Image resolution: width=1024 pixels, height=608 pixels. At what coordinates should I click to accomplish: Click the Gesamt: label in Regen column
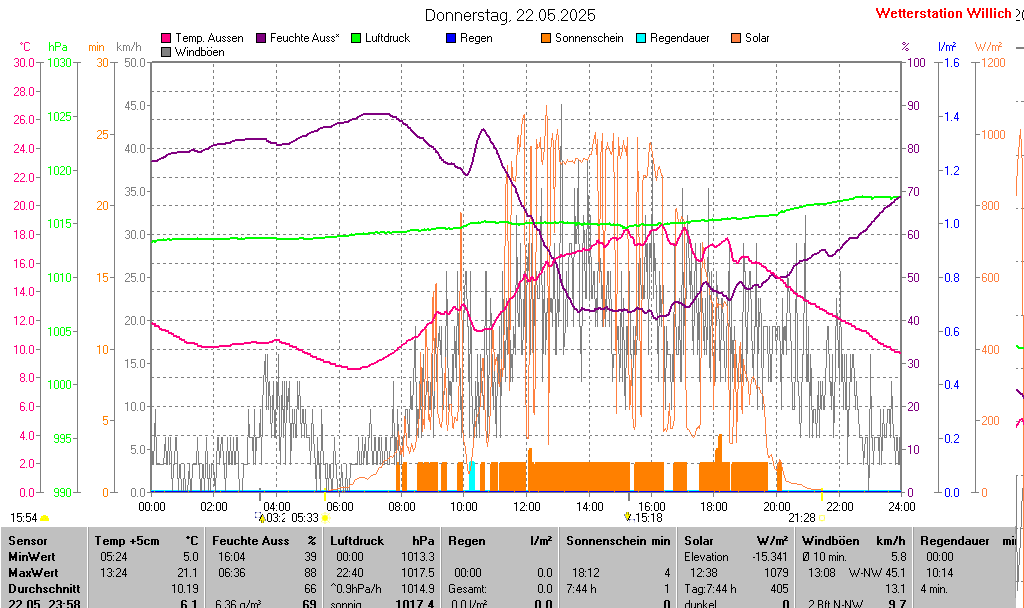(468, 588)
